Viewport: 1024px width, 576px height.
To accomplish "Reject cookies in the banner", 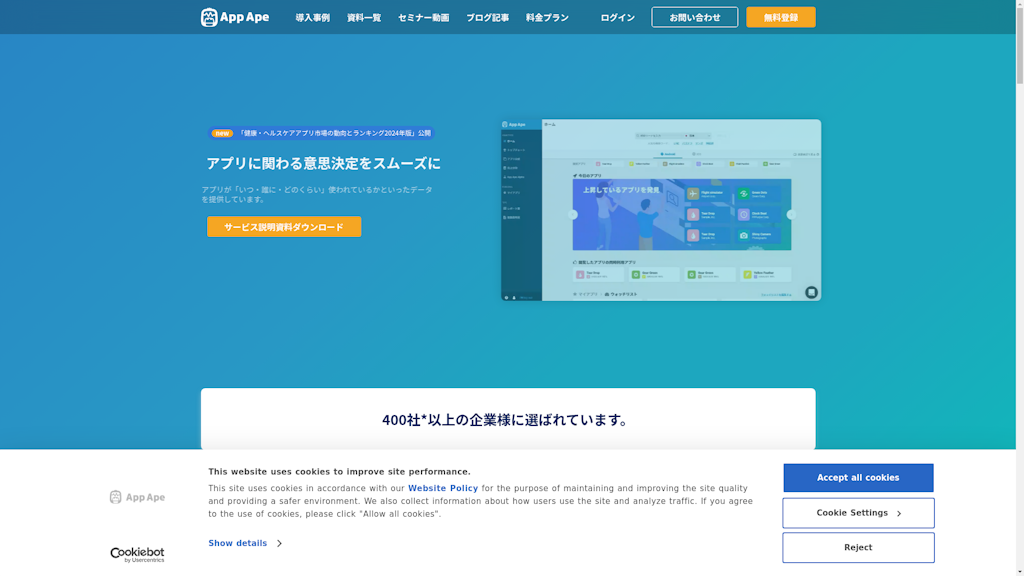I will click(858, 548).
